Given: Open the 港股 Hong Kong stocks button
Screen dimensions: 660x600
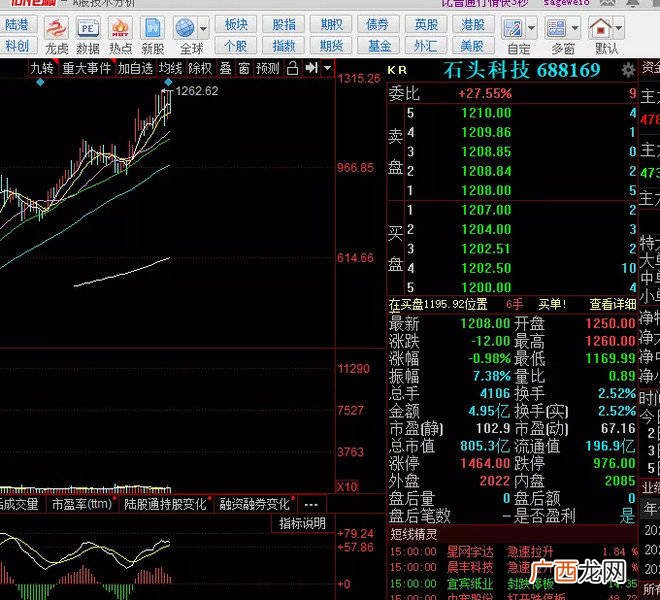Looking at the screenshot, I should click(473, 25).
